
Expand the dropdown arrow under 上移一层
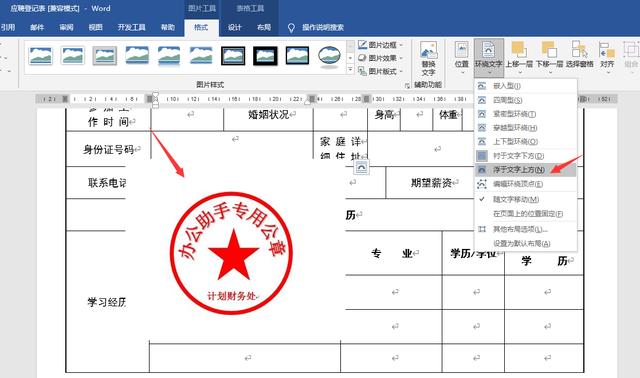[520, 73]
